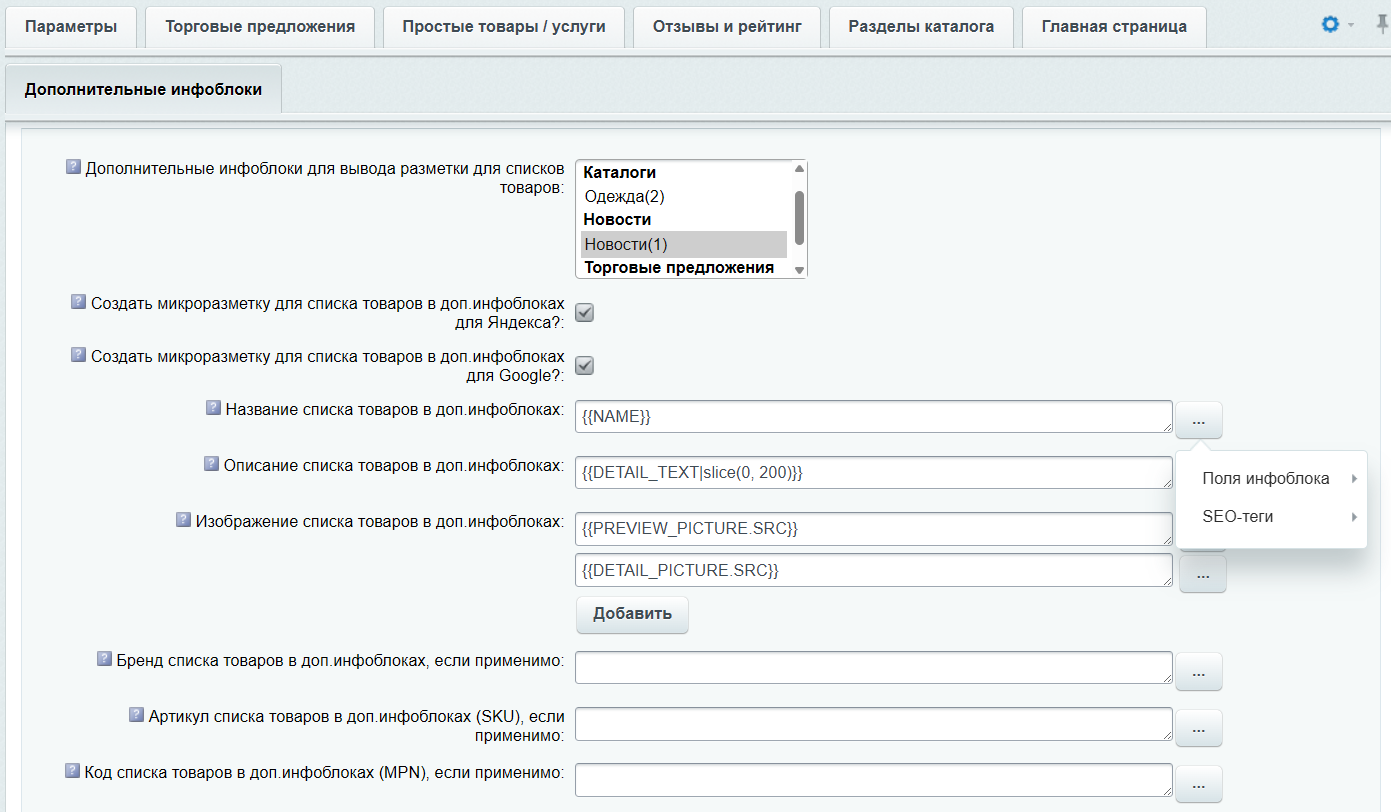Click the empty MPN code input field

click(874, 780)
